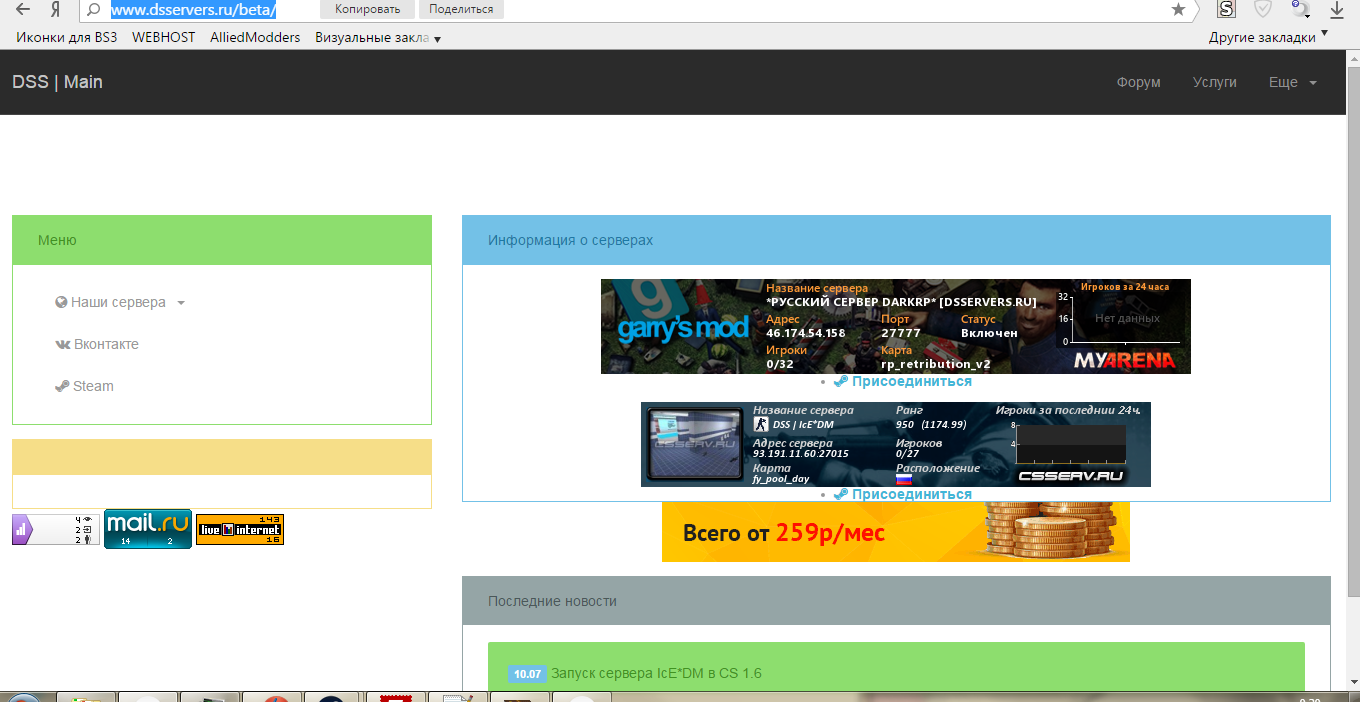Expand the Еще navigation dropdown

pyautogui.click(x=1292, y=82)
